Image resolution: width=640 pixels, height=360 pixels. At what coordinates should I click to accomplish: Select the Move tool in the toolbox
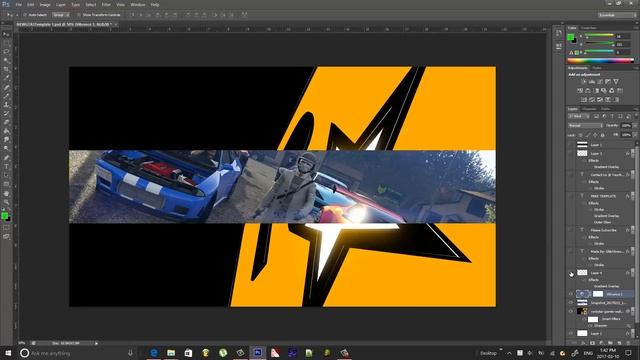coord(6,34)
